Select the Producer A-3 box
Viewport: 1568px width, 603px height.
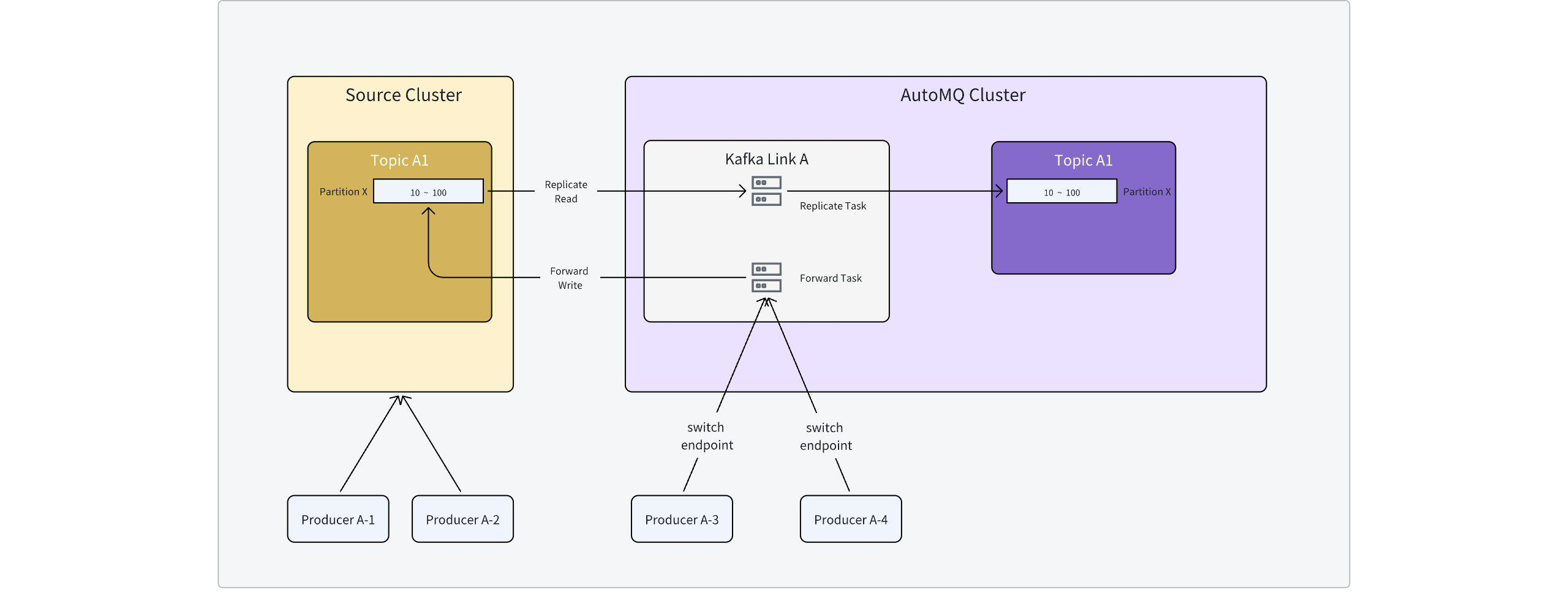(682, 519)
